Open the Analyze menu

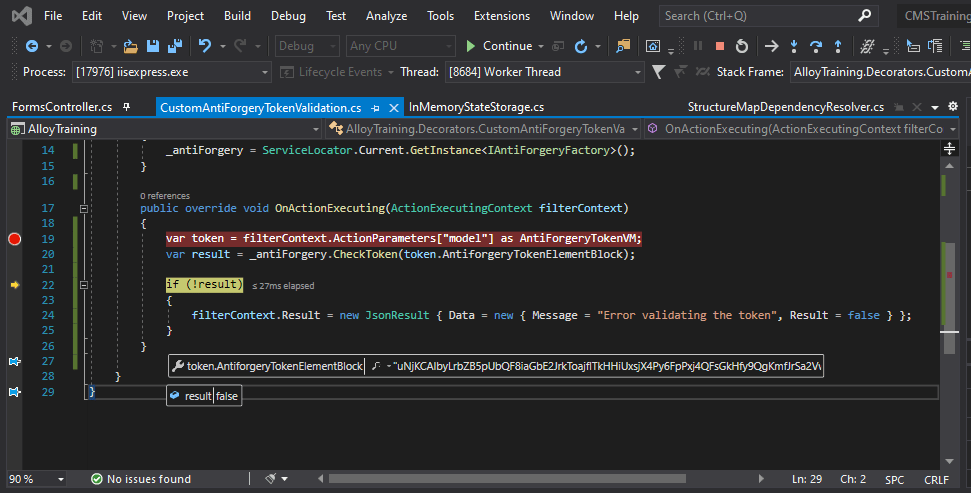pyautogui.click(x=386, y=16)
